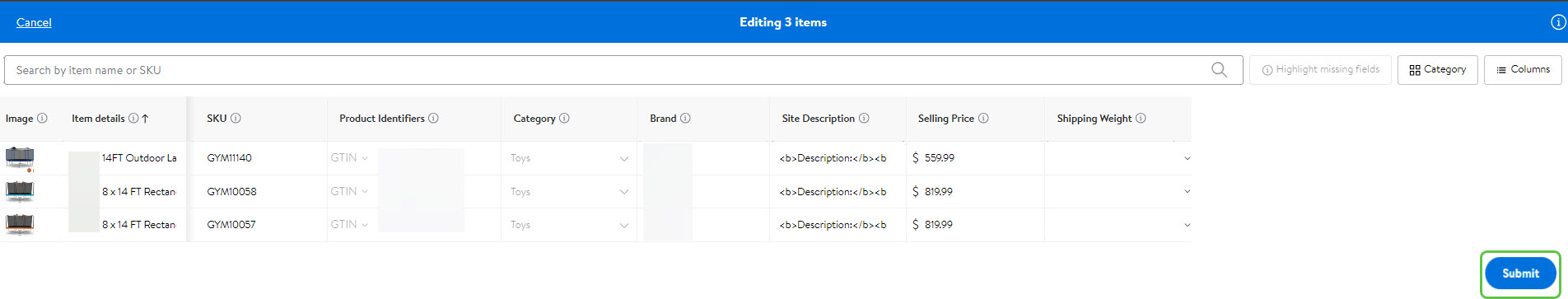1568x299 pixels.
Task: Open the Columns menu
Action: click(x=1523, y=69)
